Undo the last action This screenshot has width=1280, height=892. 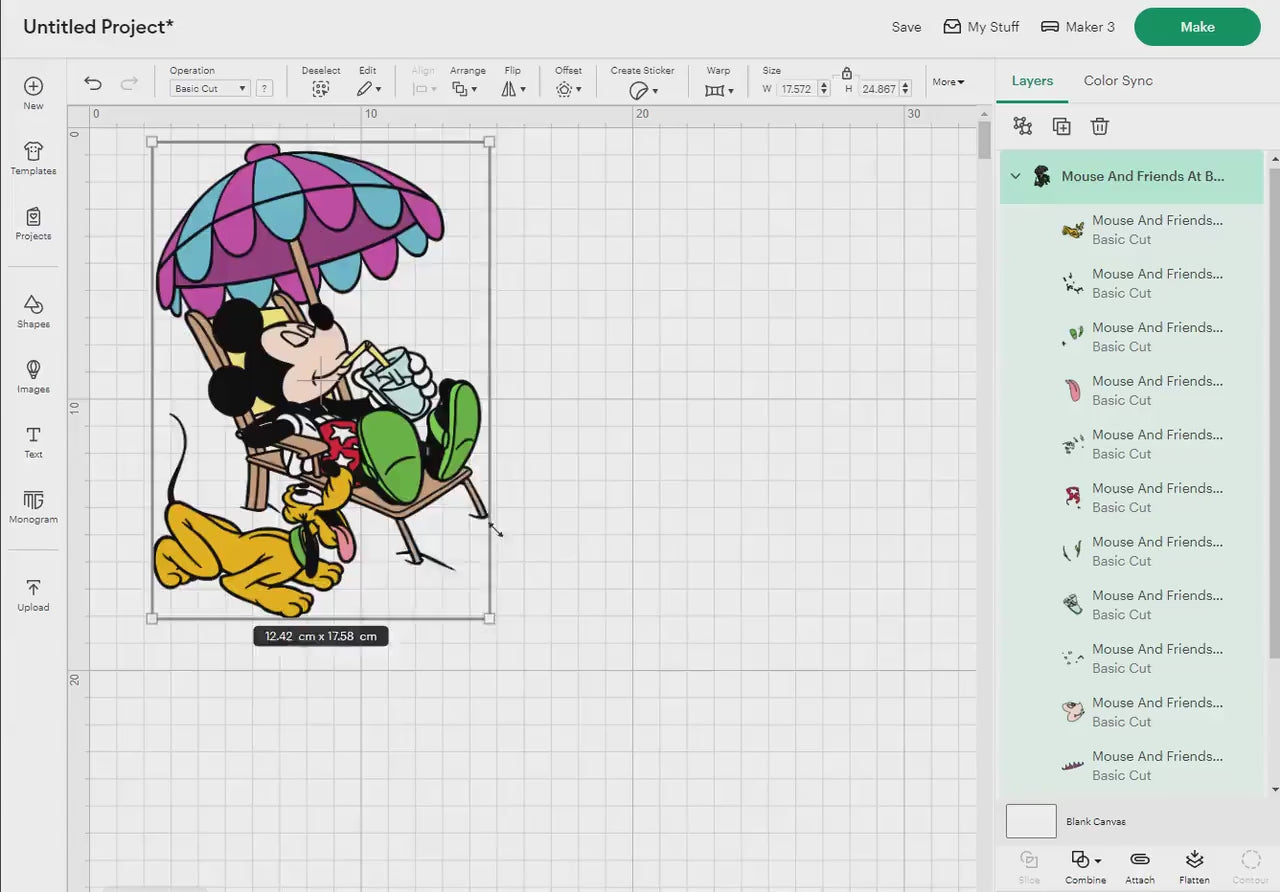coord(93,84)
